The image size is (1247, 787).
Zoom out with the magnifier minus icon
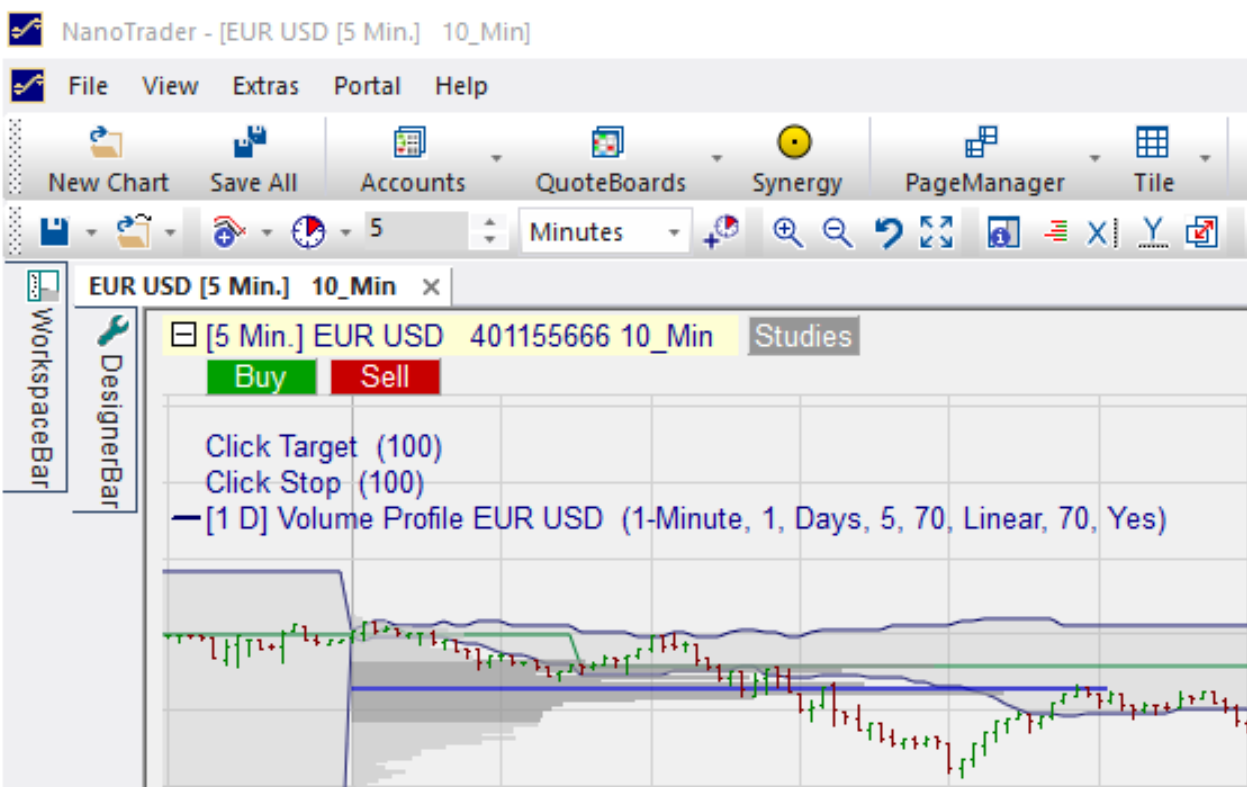pos(837,232)
